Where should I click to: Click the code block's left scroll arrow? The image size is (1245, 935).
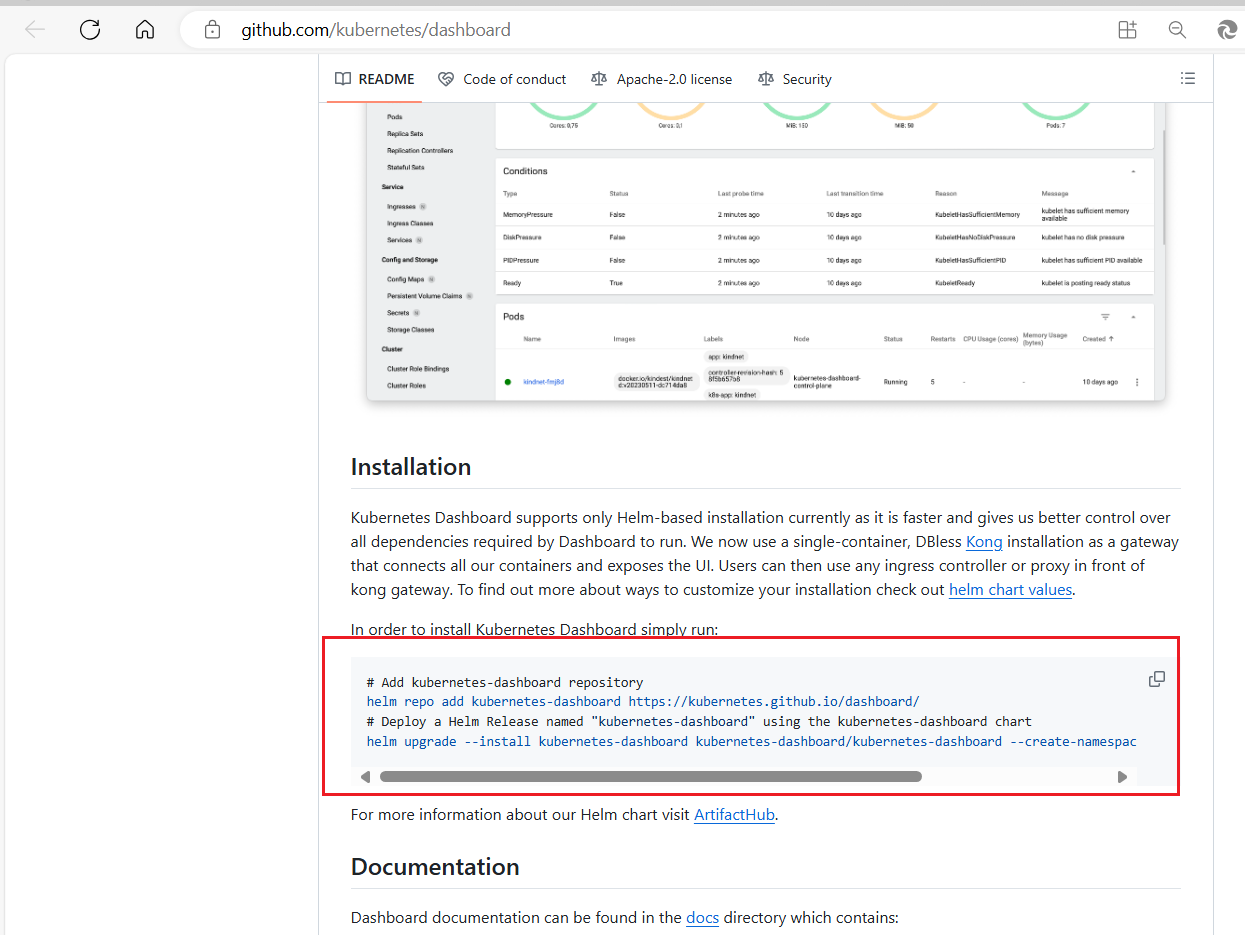365,777
